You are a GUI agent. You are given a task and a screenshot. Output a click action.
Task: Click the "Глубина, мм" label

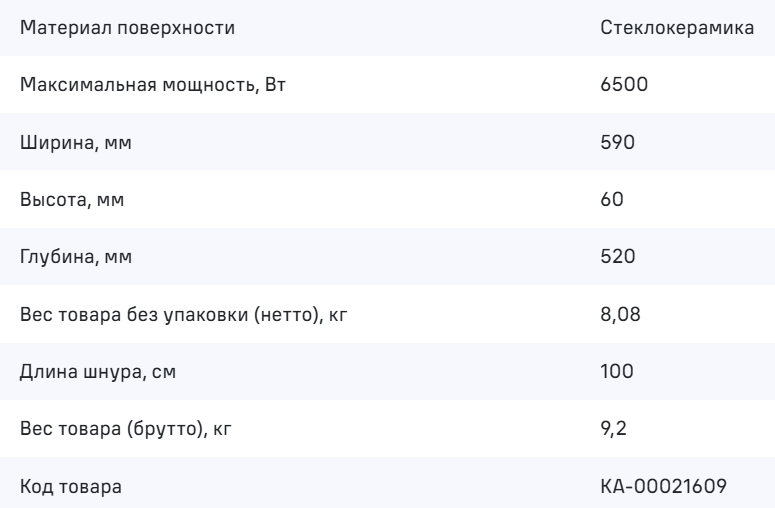tap(76, 258)
